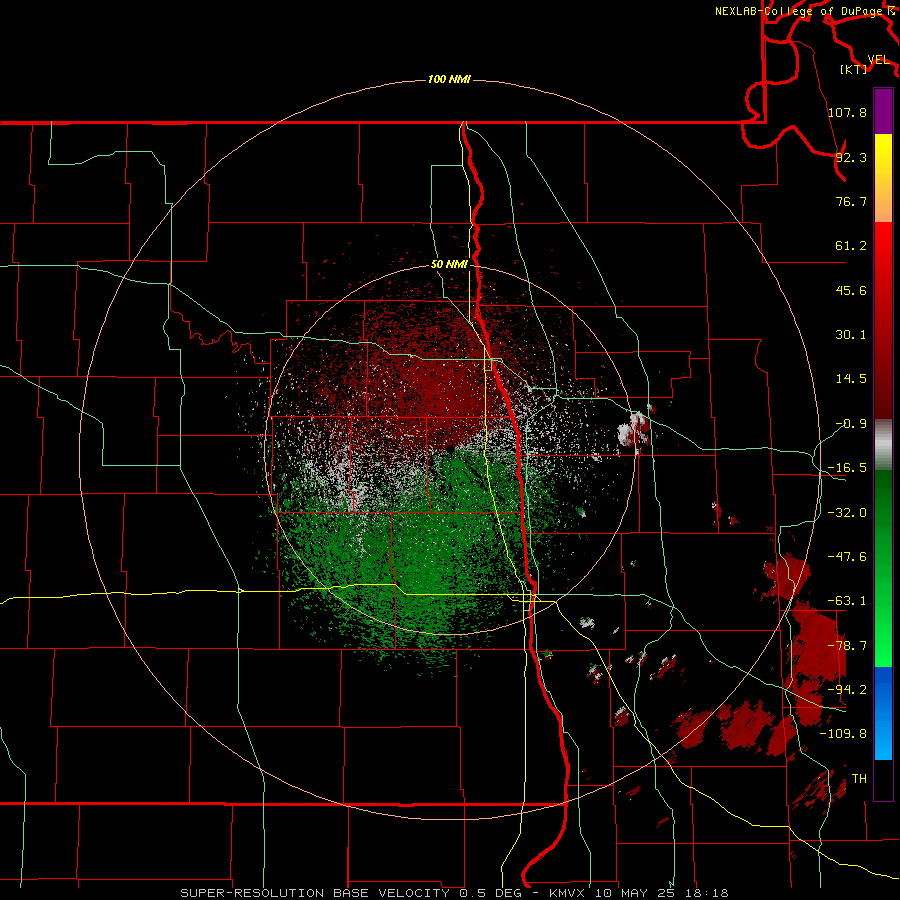Click the NEXLAB-College of DuPage header text

point(798,11)
